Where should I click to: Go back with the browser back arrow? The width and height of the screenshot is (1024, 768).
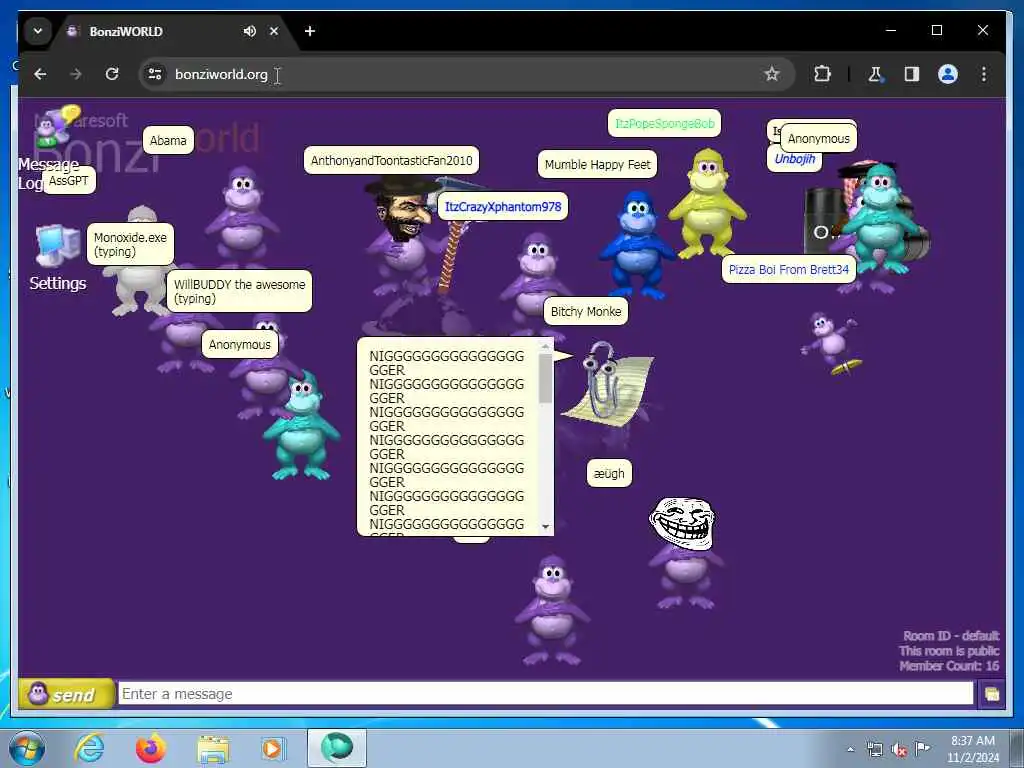(40, 74)
